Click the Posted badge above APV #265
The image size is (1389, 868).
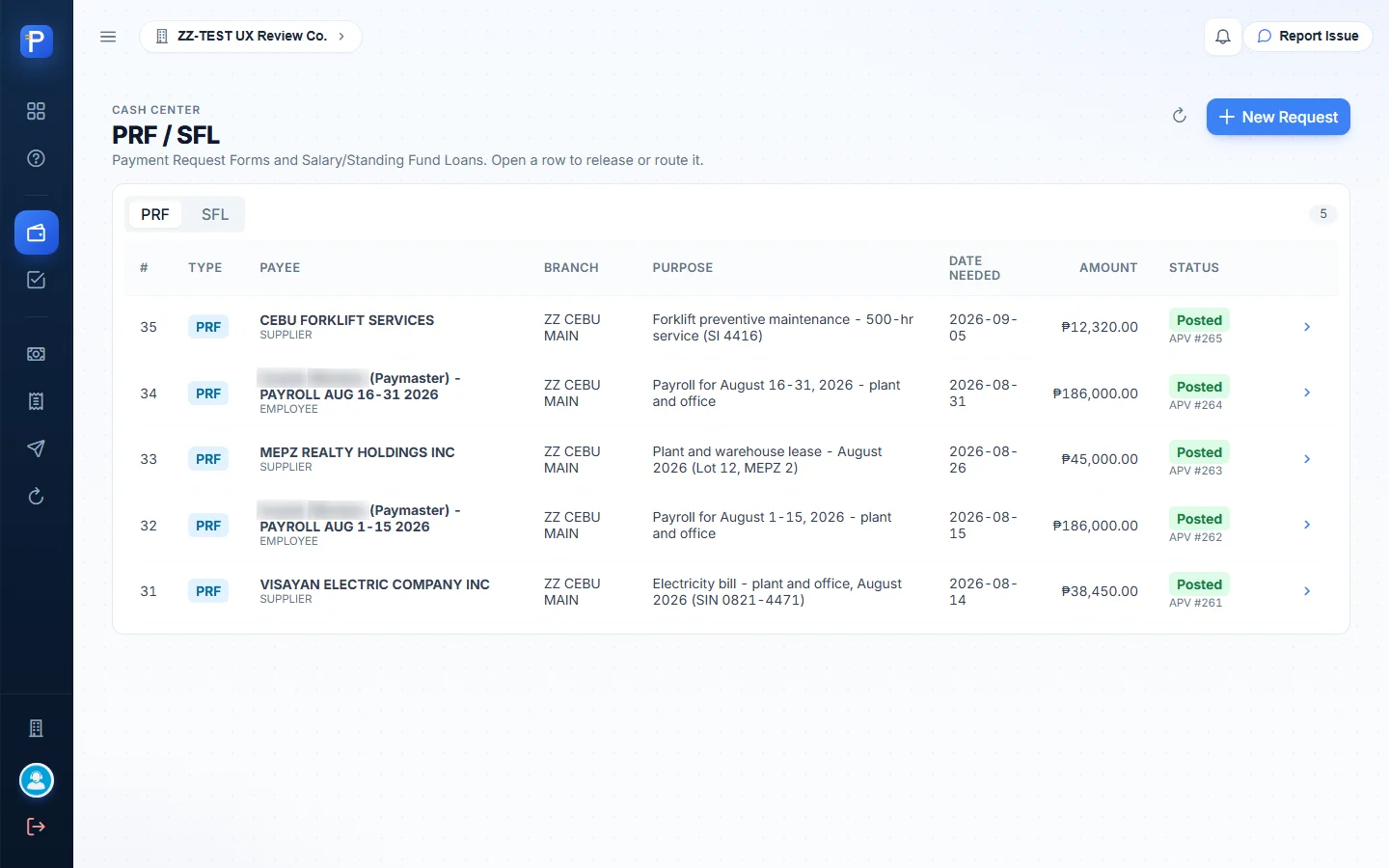coord(1199,320)
